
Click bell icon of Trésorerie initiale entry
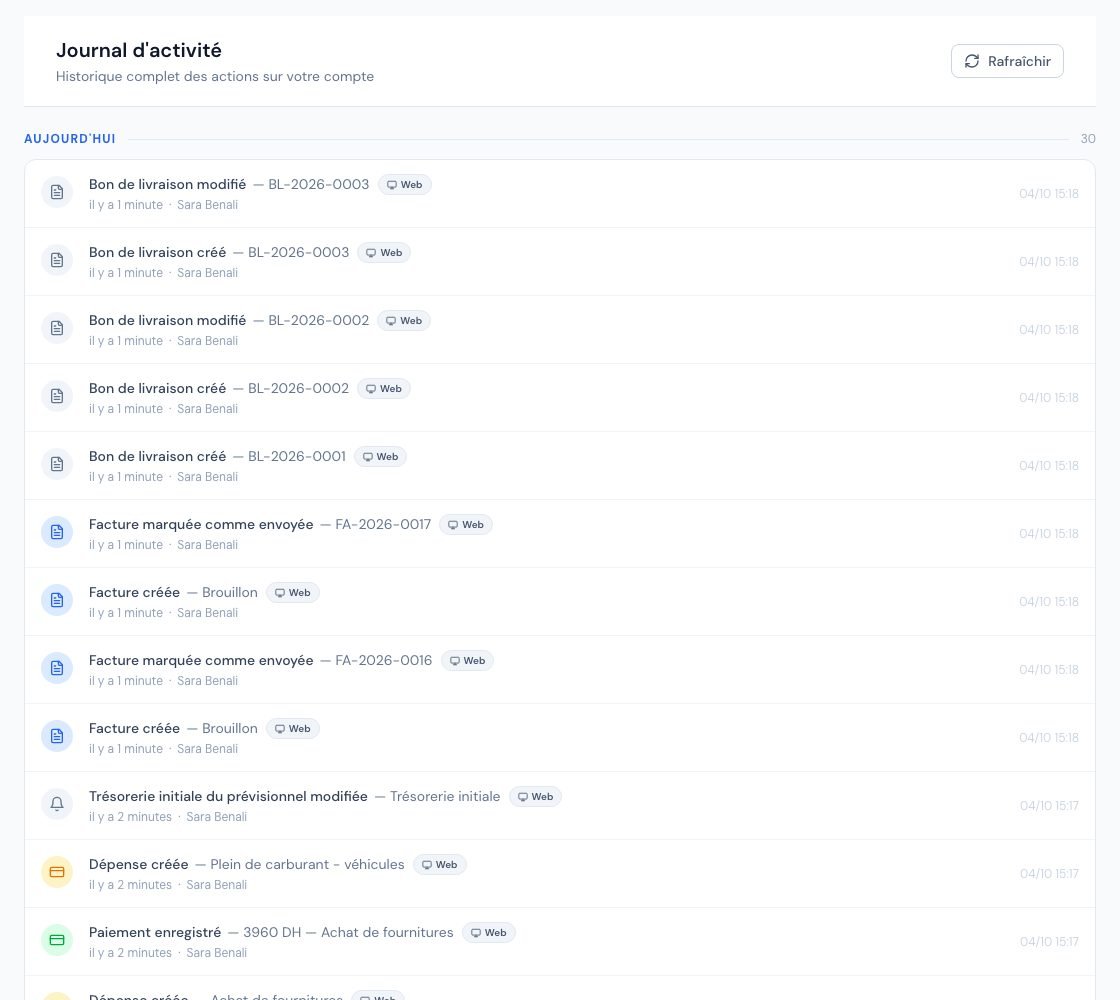[x=57, y=804]
